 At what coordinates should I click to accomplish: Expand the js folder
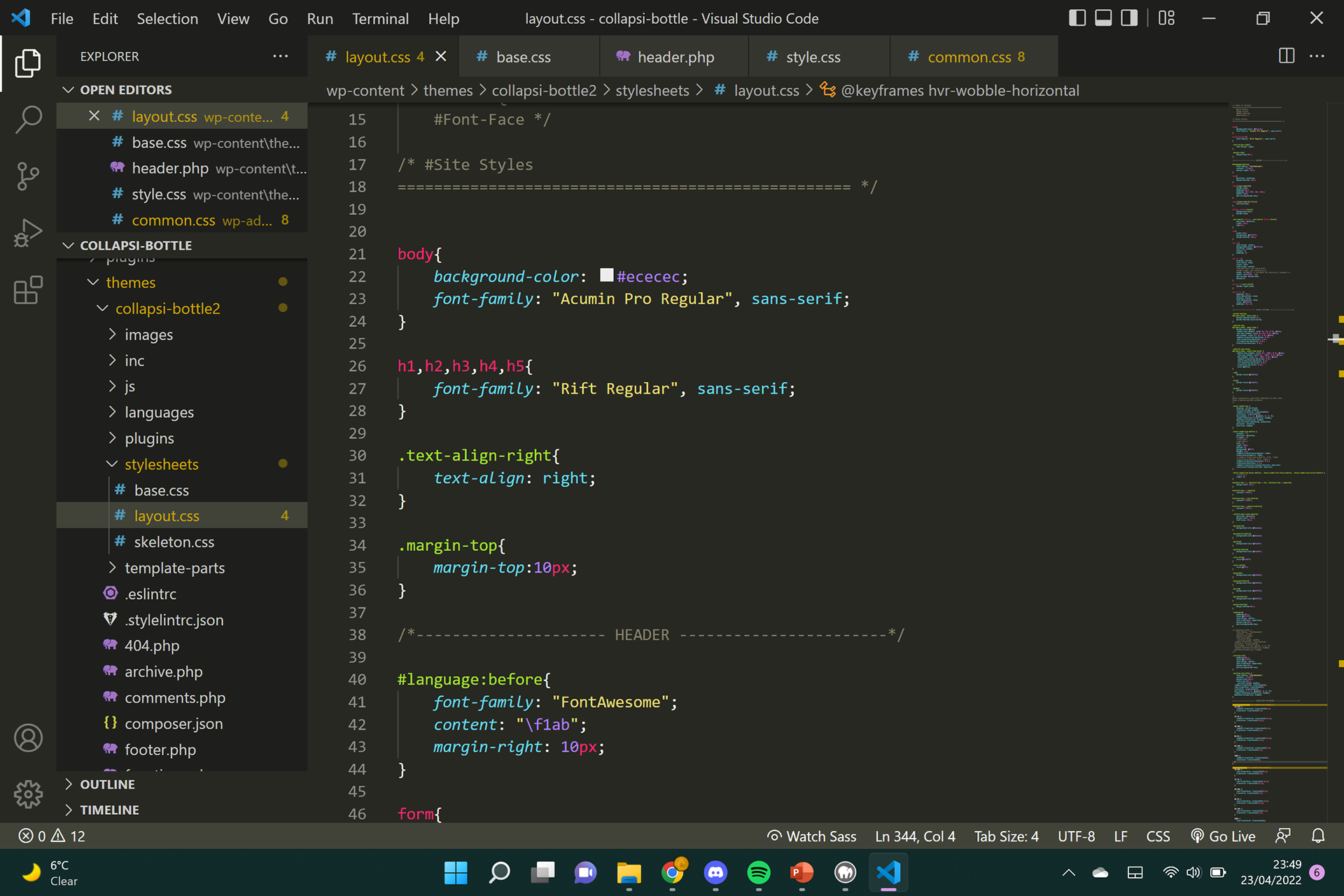point(112,386)
